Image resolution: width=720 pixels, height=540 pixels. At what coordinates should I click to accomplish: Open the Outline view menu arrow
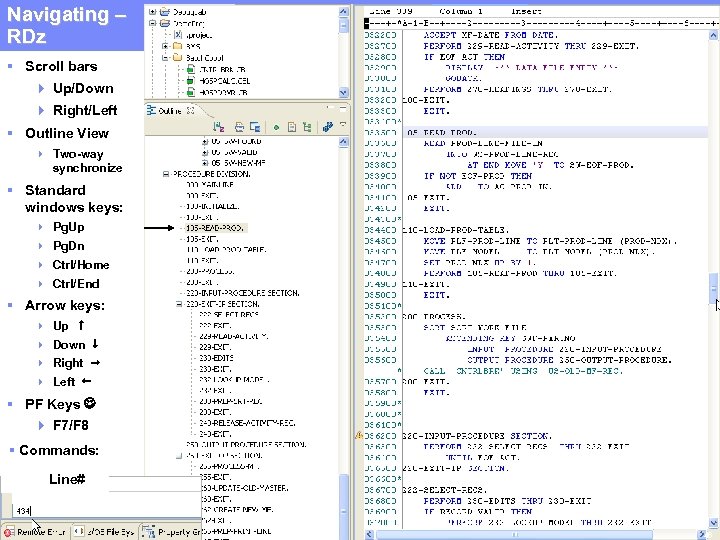pos(343,124)
